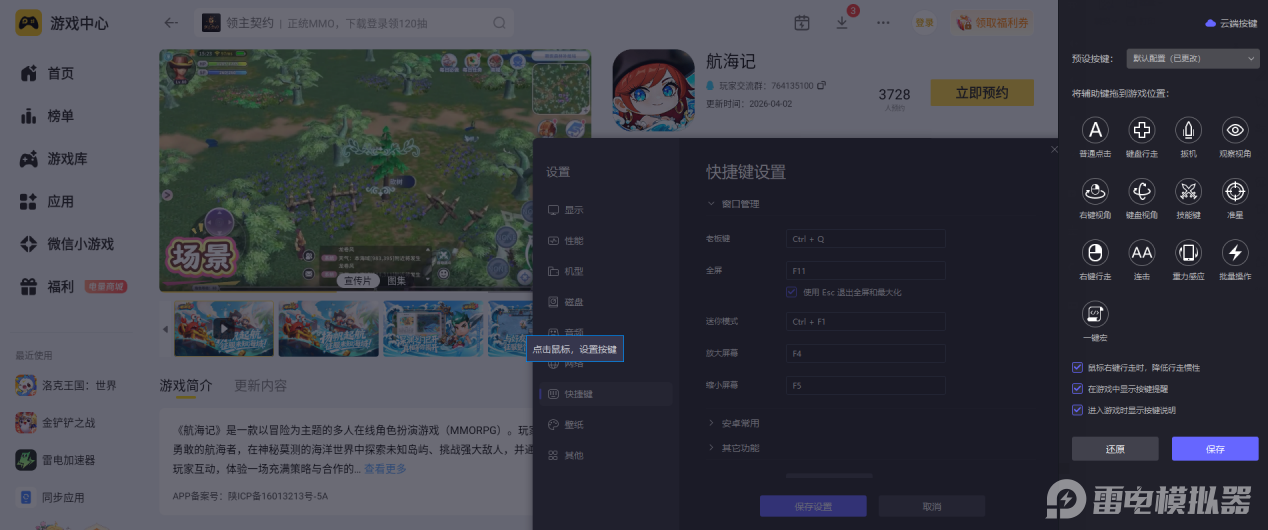
Task: Click the search magnifier in the search box
Action: 499,22
